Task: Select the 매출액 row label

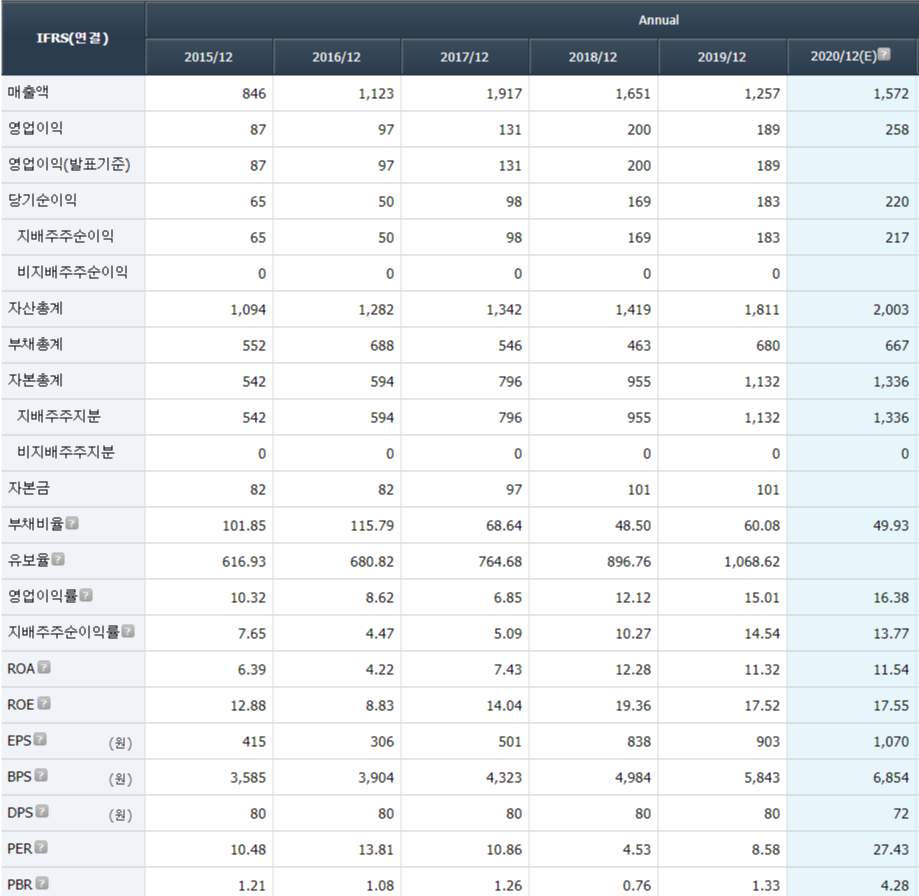Action: pos(28,92)
